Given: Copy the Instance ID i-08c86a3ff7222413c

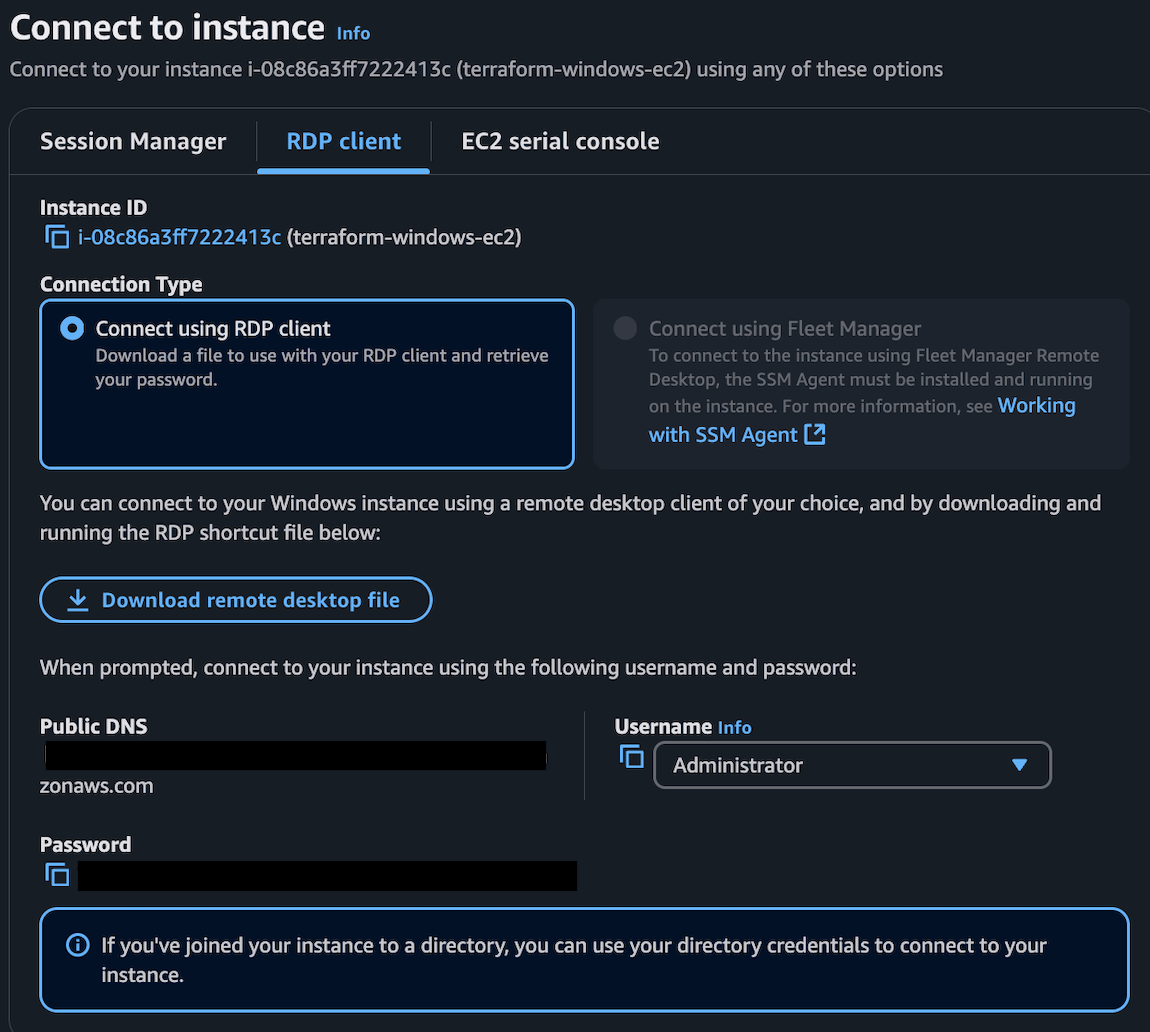Looking at the screenshot, I should click(57, 237).
